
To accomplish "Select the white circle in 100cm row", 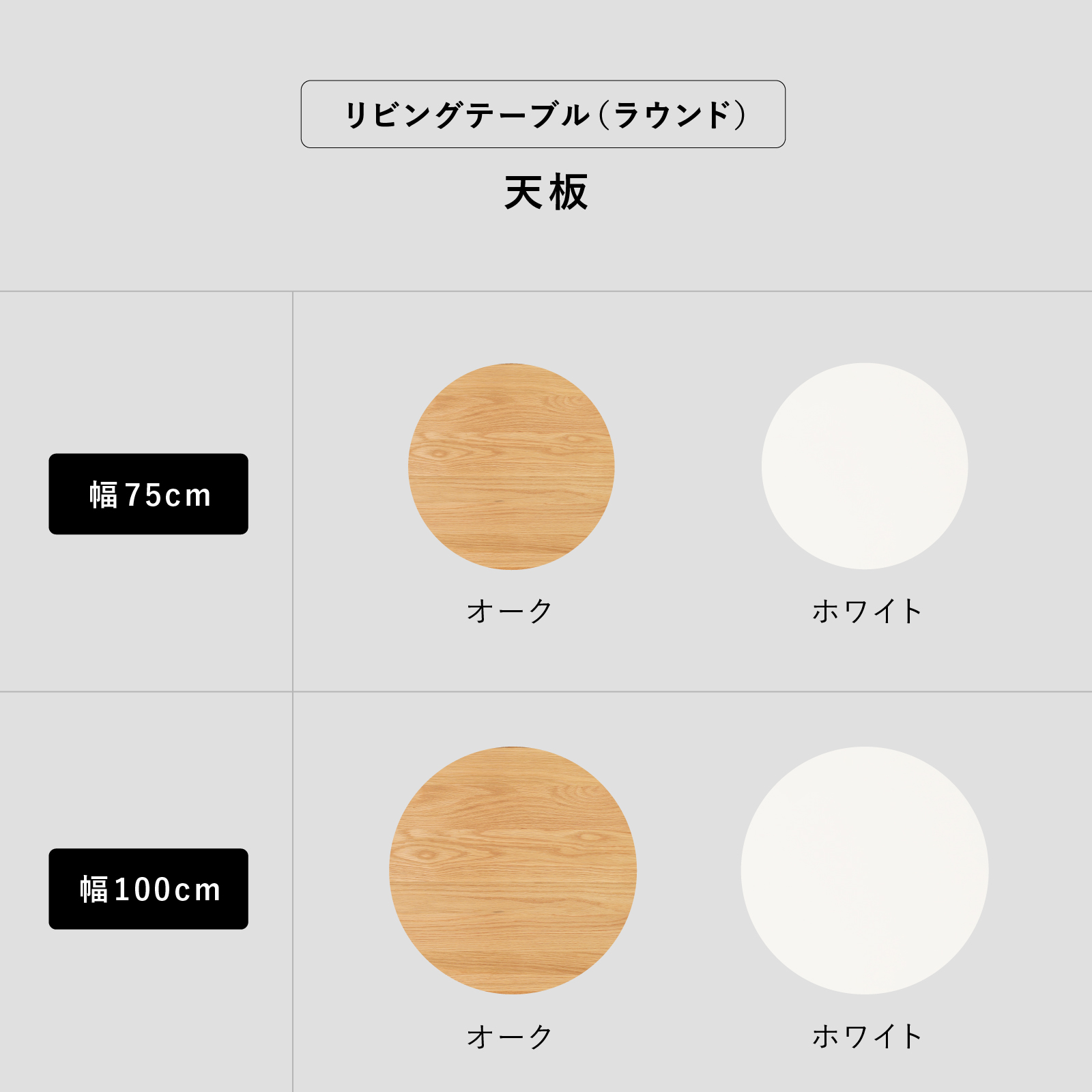I will pyautogui.click(x=865, y=870).
